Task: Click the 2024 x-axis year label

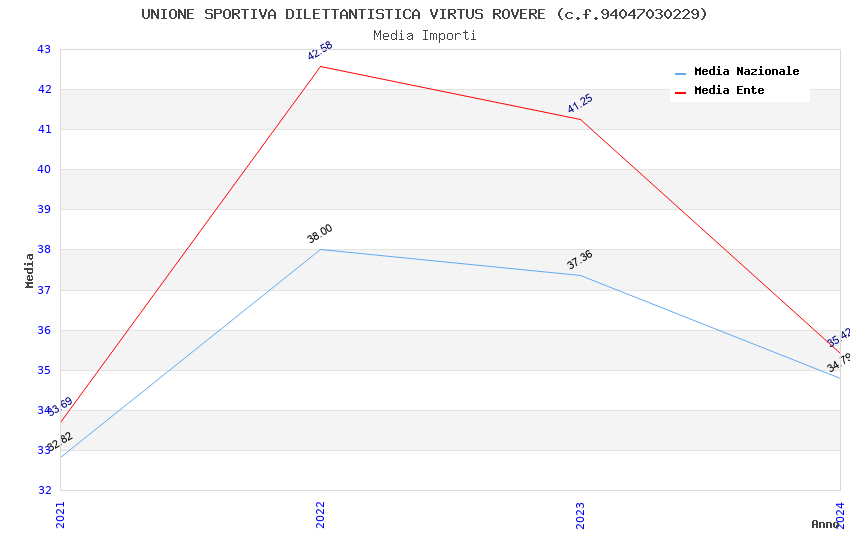Action: tap(840, 514)
